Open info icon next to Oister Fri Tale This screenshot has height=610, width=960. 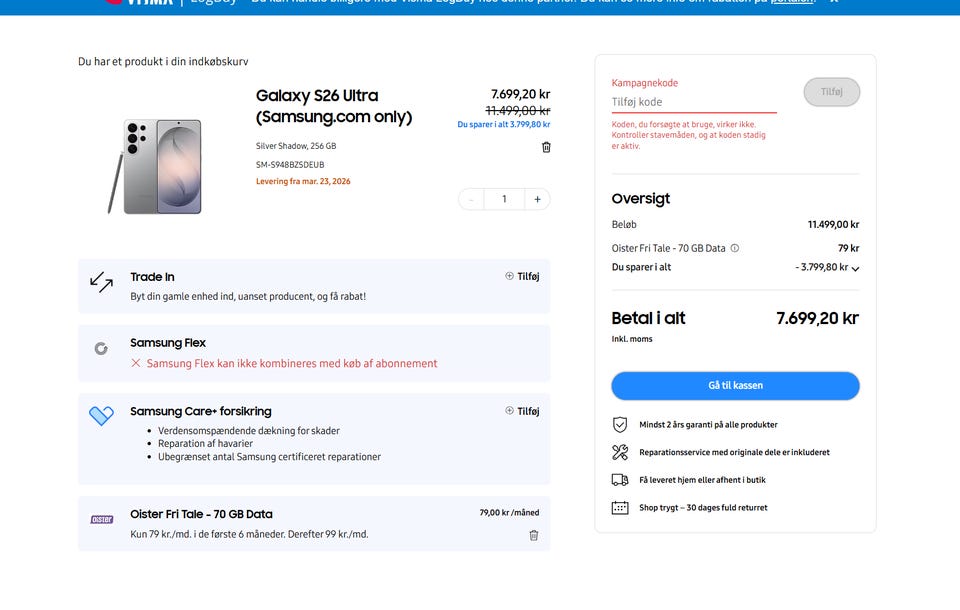pyautogui.click(x=735, y=248)
